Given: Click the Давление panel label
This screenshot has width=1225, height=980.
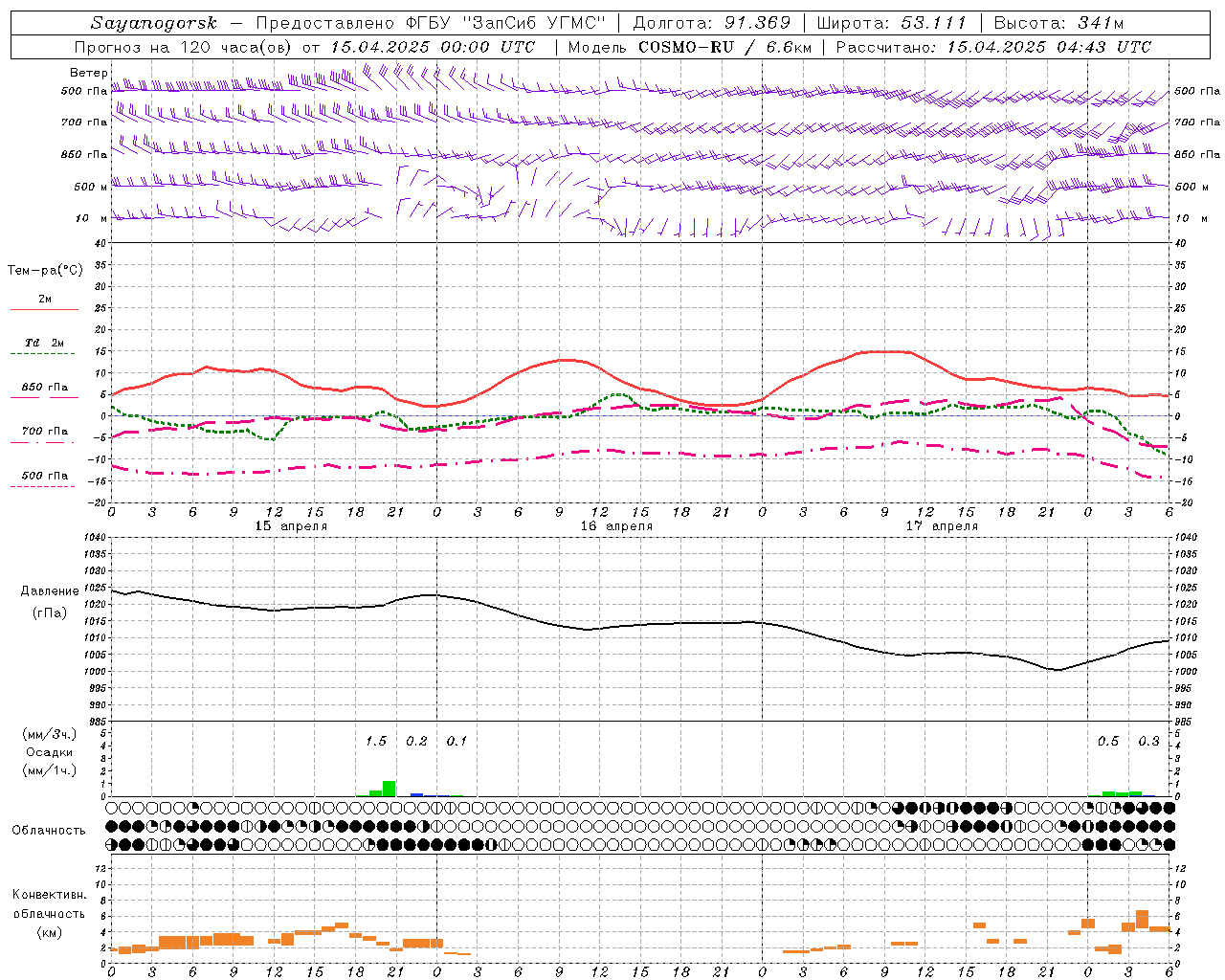Looking at the screenshot, I should (50, 591).
